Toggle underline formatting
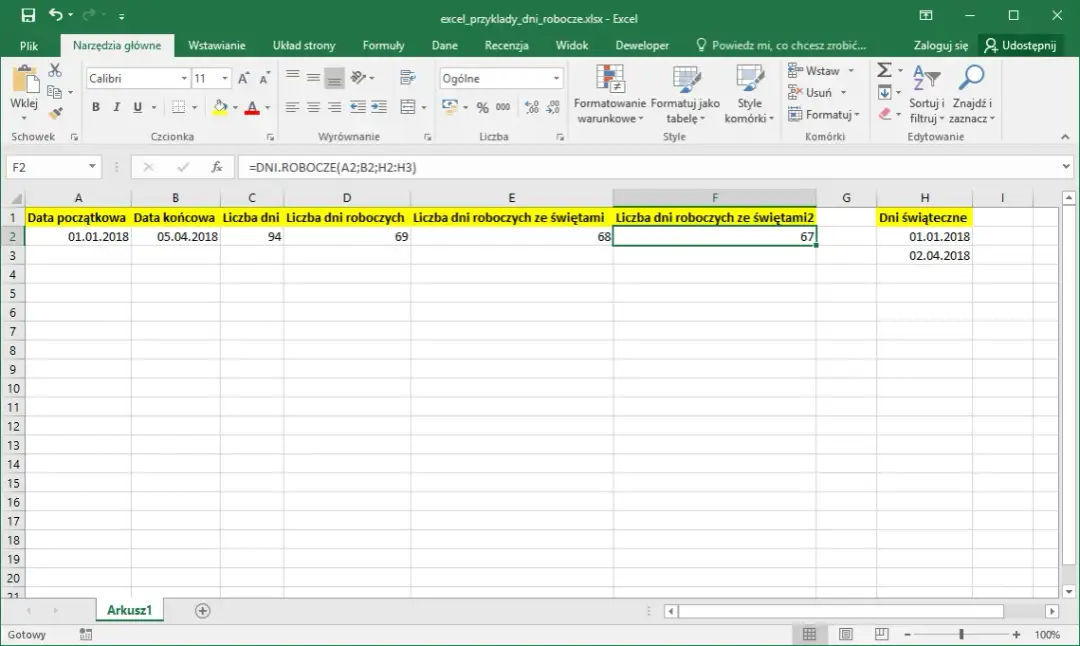This screenshot has height=646, width=1080. [x=138, y=107]
